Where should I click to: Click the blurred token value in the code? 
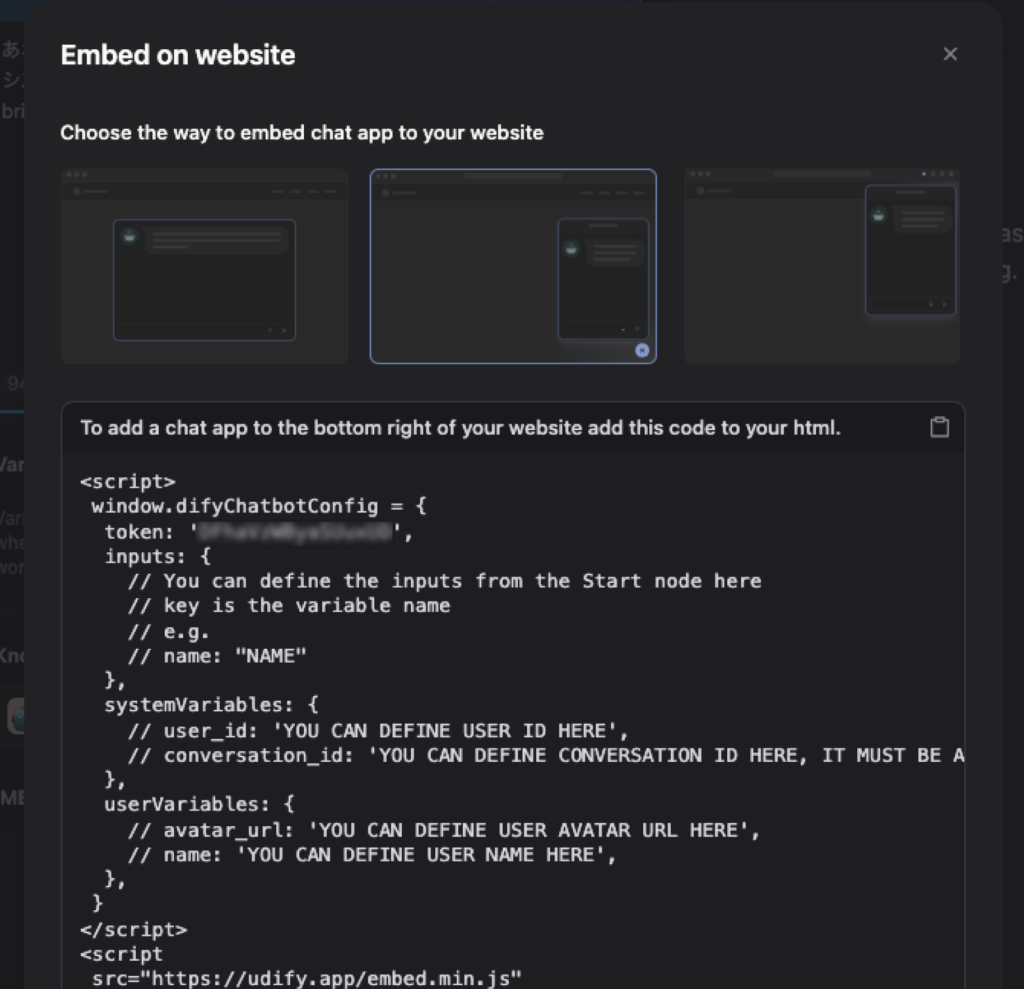297,532
